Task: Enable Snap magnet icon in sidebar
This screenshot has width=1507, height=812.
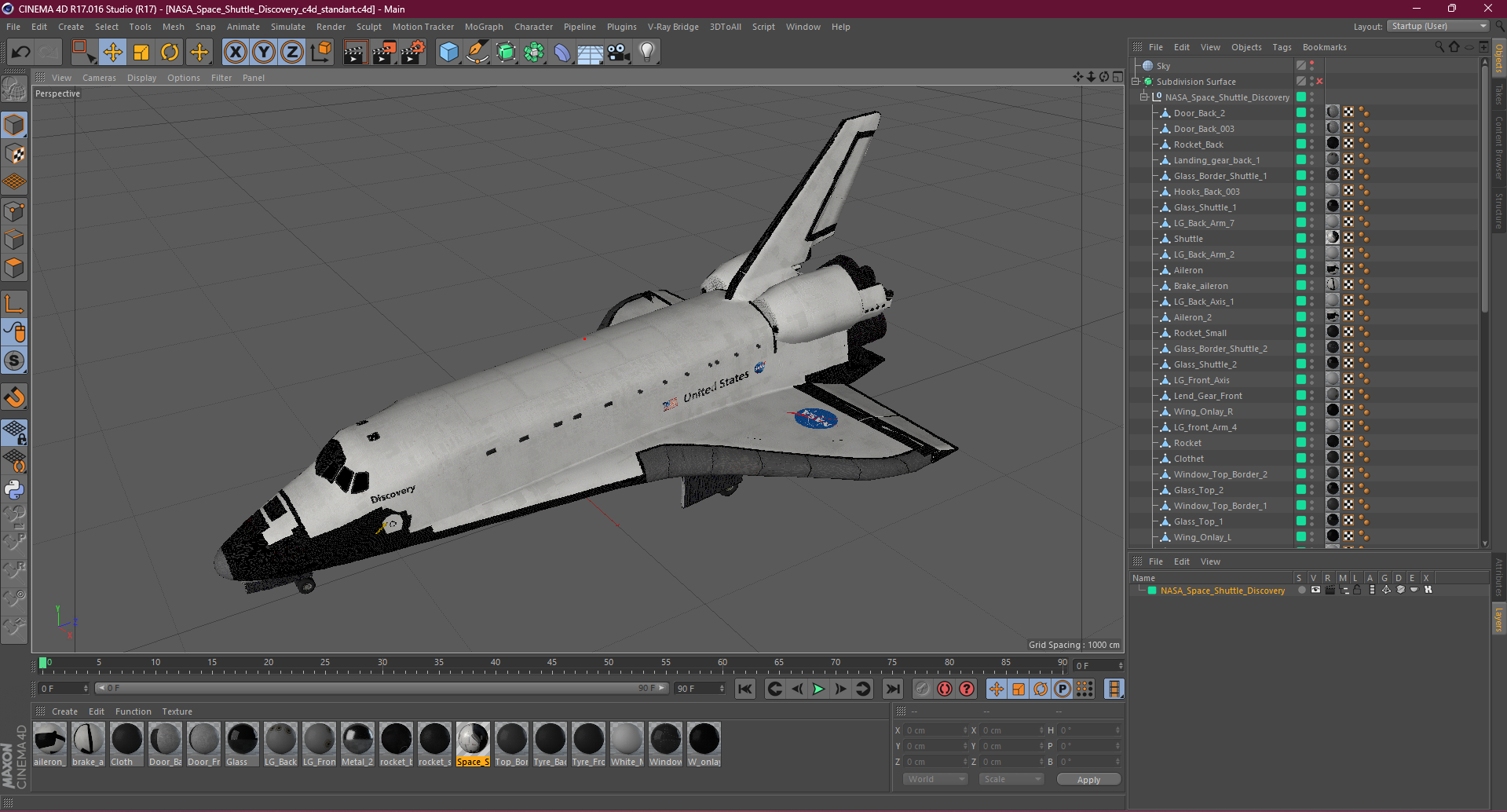Action: coord(14,397)
